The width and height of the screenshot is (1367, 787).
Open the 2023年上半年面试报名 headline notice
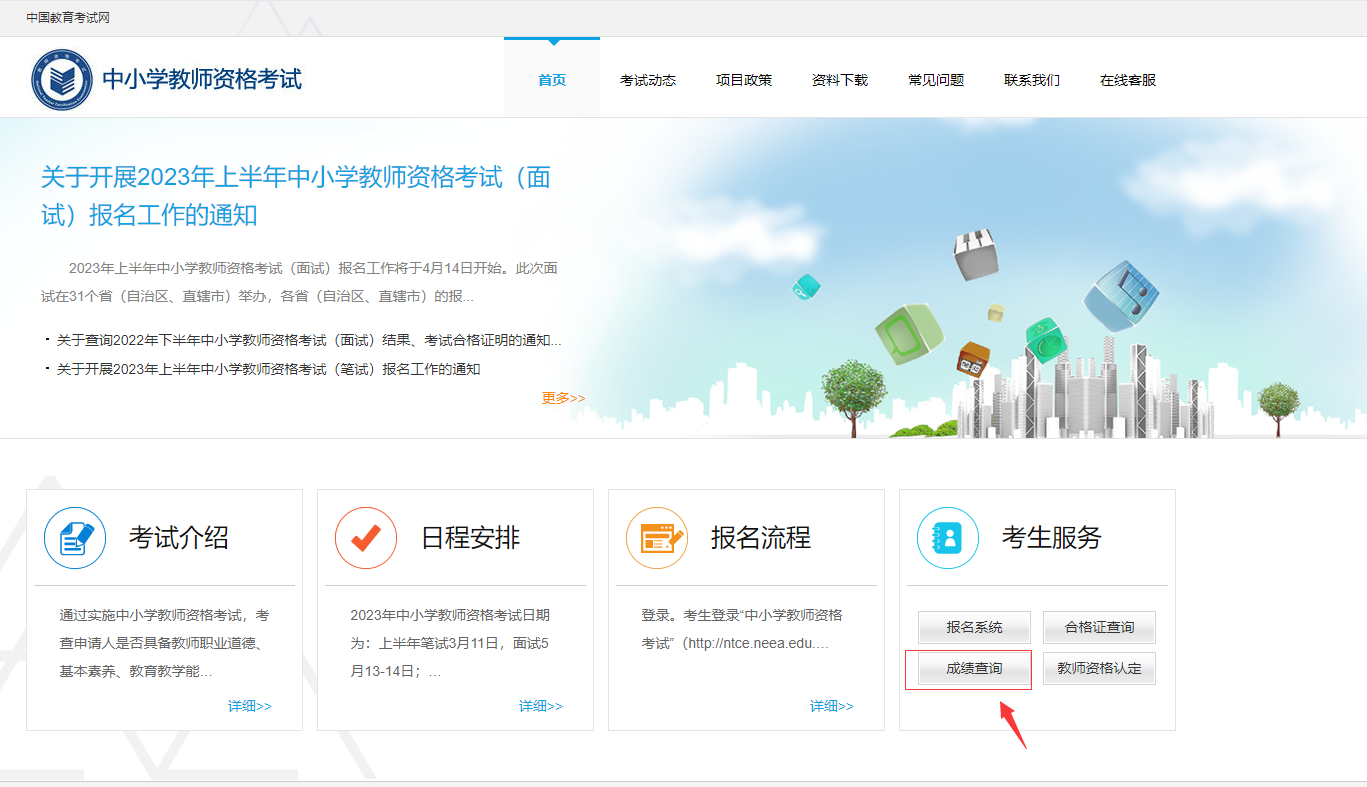coord(296,196)
